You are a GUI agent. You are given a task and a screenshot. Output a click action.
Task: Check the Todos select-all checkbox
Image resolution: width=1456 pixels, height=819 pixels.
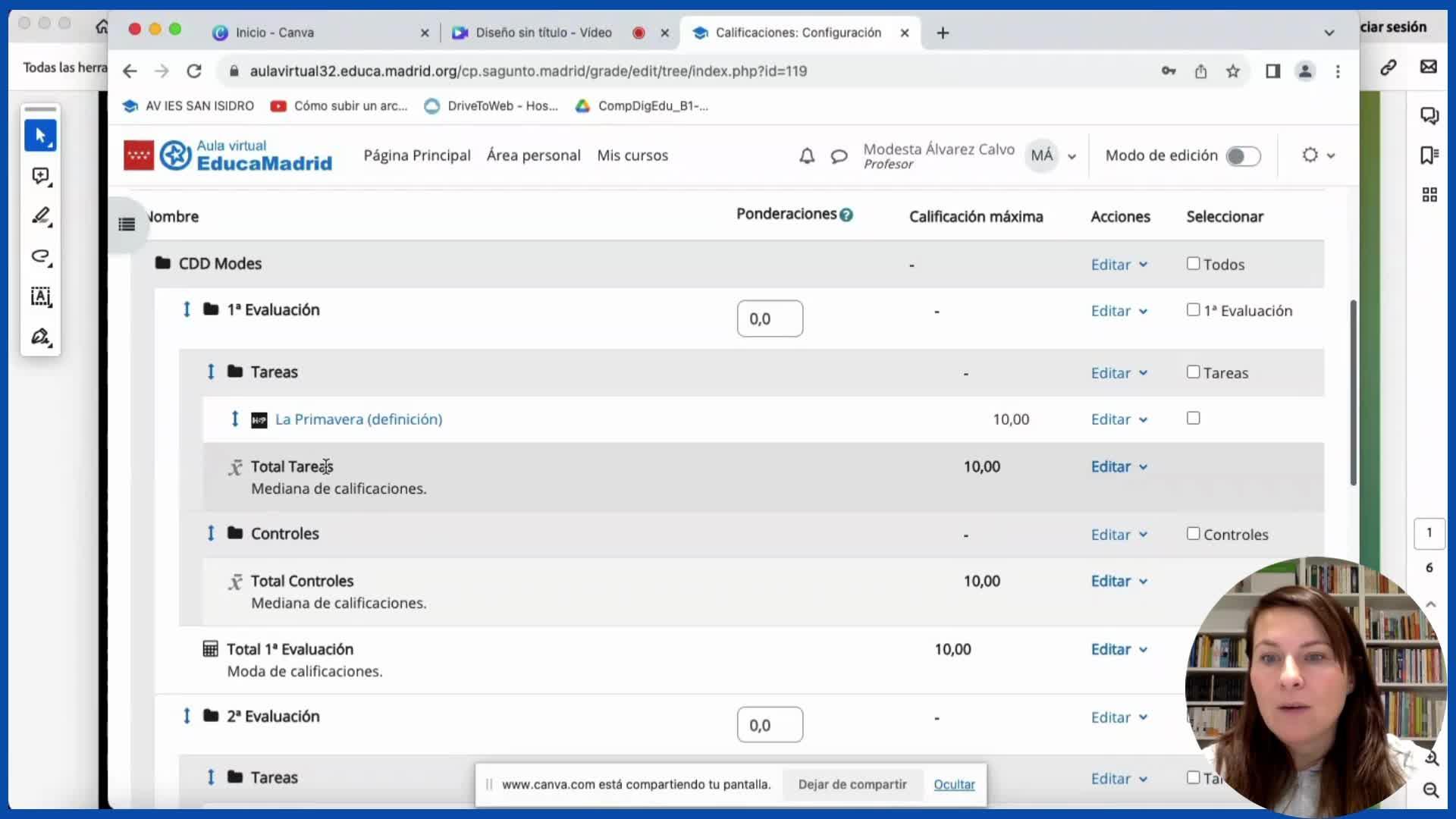(1194, 263)
